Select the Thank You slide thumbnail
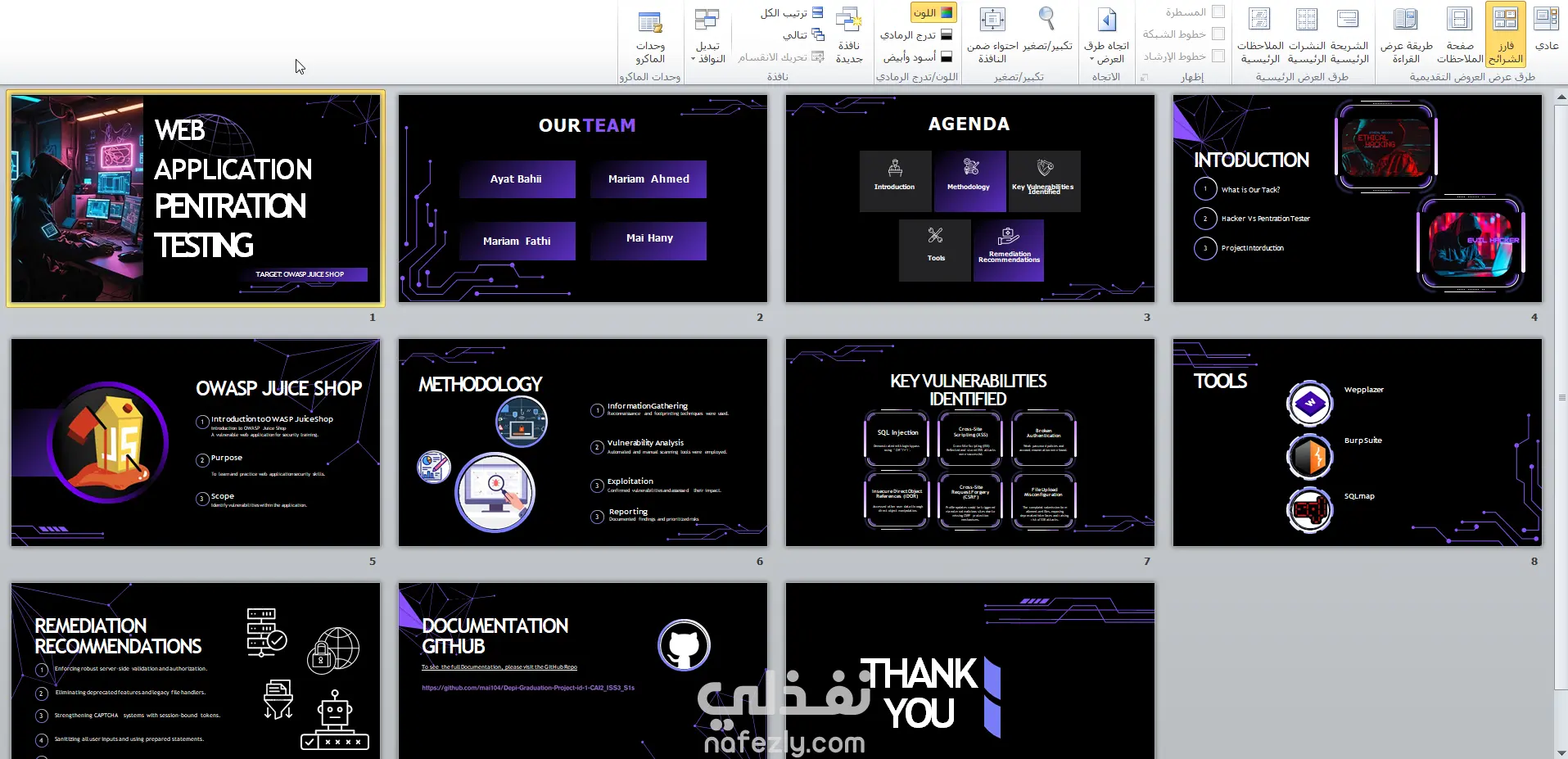 pos(970,671)
